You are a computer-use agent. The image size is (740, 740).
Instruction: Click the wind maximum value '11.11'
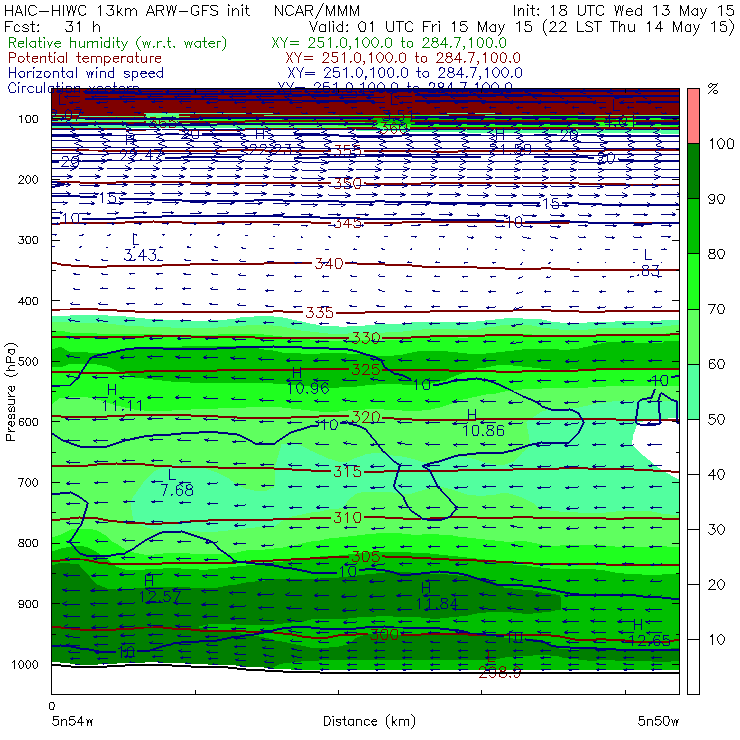coord(122,405)
